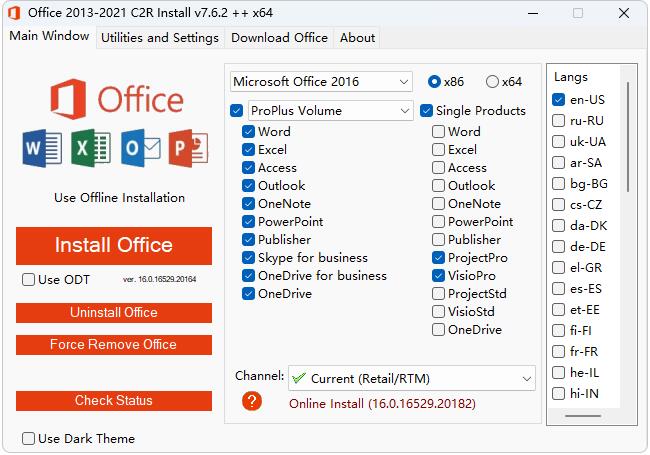
Task: Click the Force Remove Office button
Action: point(114,345)
